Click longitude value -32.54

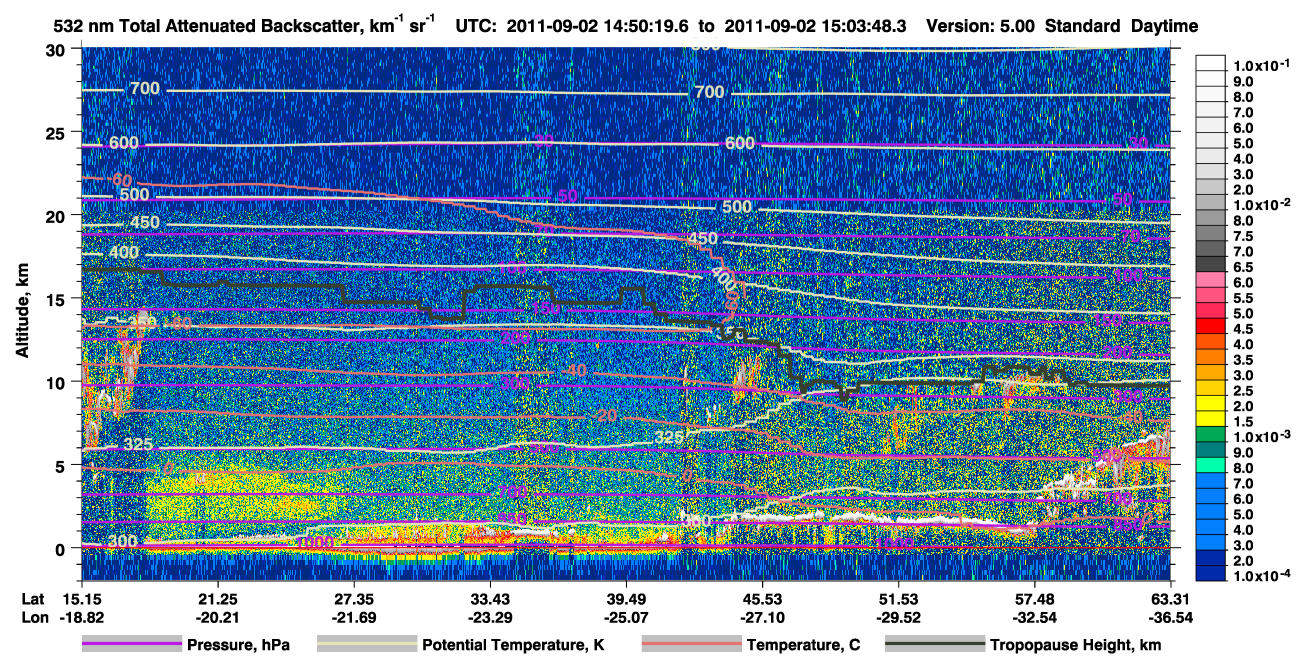click(x=1034, y=617)
